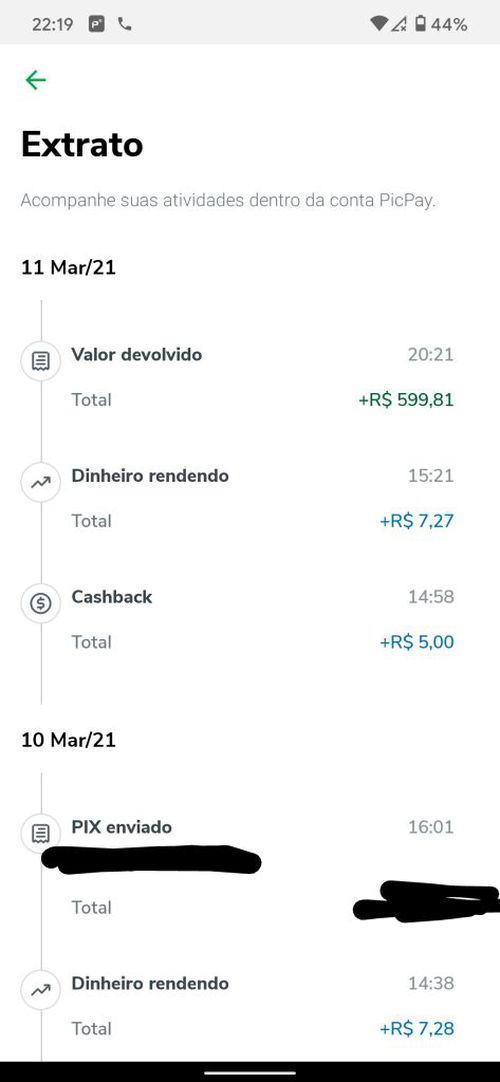
Task: Tap the +R$ 5,00 cashback amount
Action: 417,642
